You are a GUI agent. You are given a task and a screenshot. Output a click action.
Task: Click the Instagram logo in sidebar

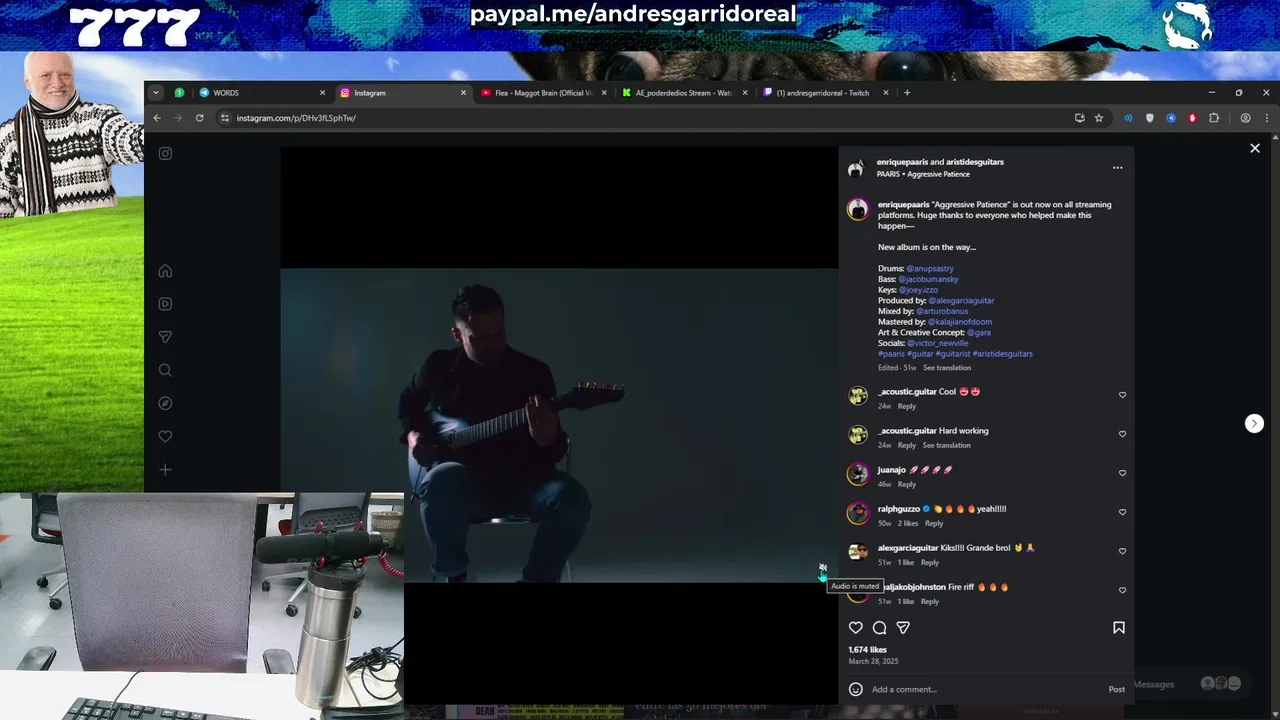point(165,153)
